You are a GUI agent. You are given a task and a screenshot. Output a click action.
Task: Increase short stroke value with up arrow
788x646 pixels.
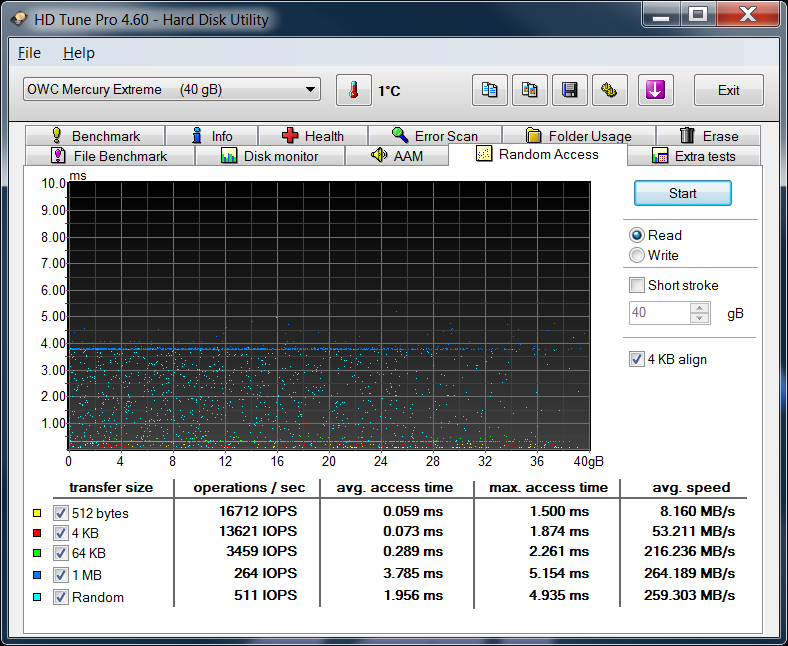click(700, 308)
